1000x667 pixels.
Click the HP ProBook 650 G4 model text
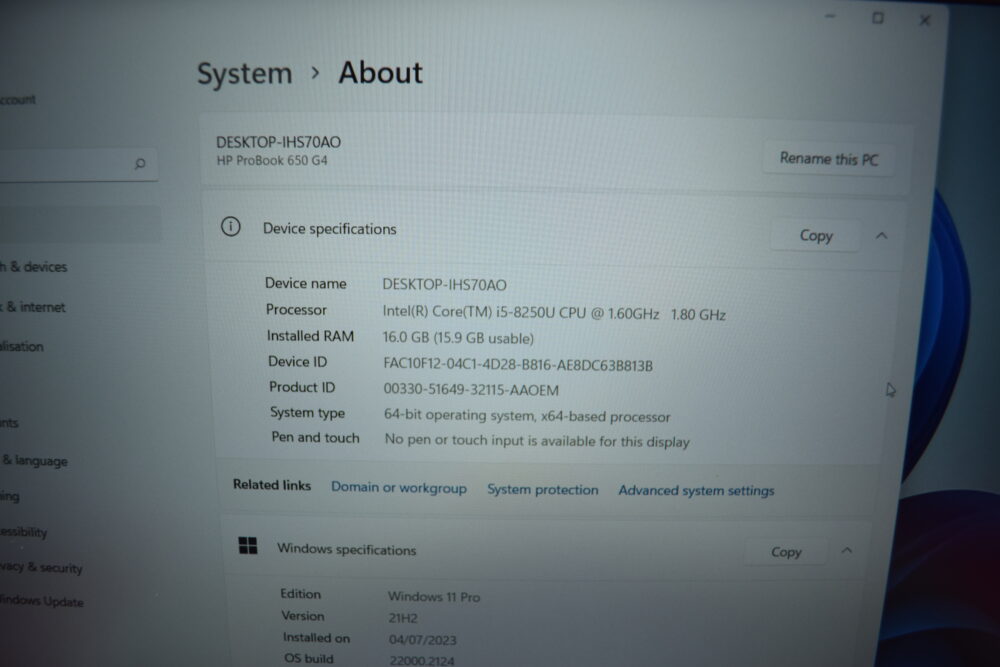coord(272,161)
